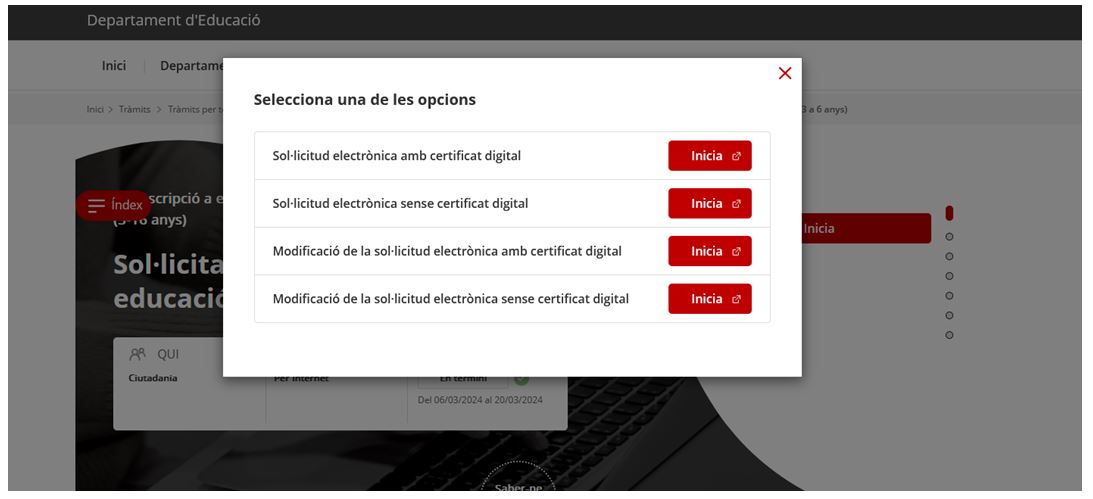This screenshot has width=1093, height=499.
Task: Close the options dialog with the red X
Action: coord(785,73)
